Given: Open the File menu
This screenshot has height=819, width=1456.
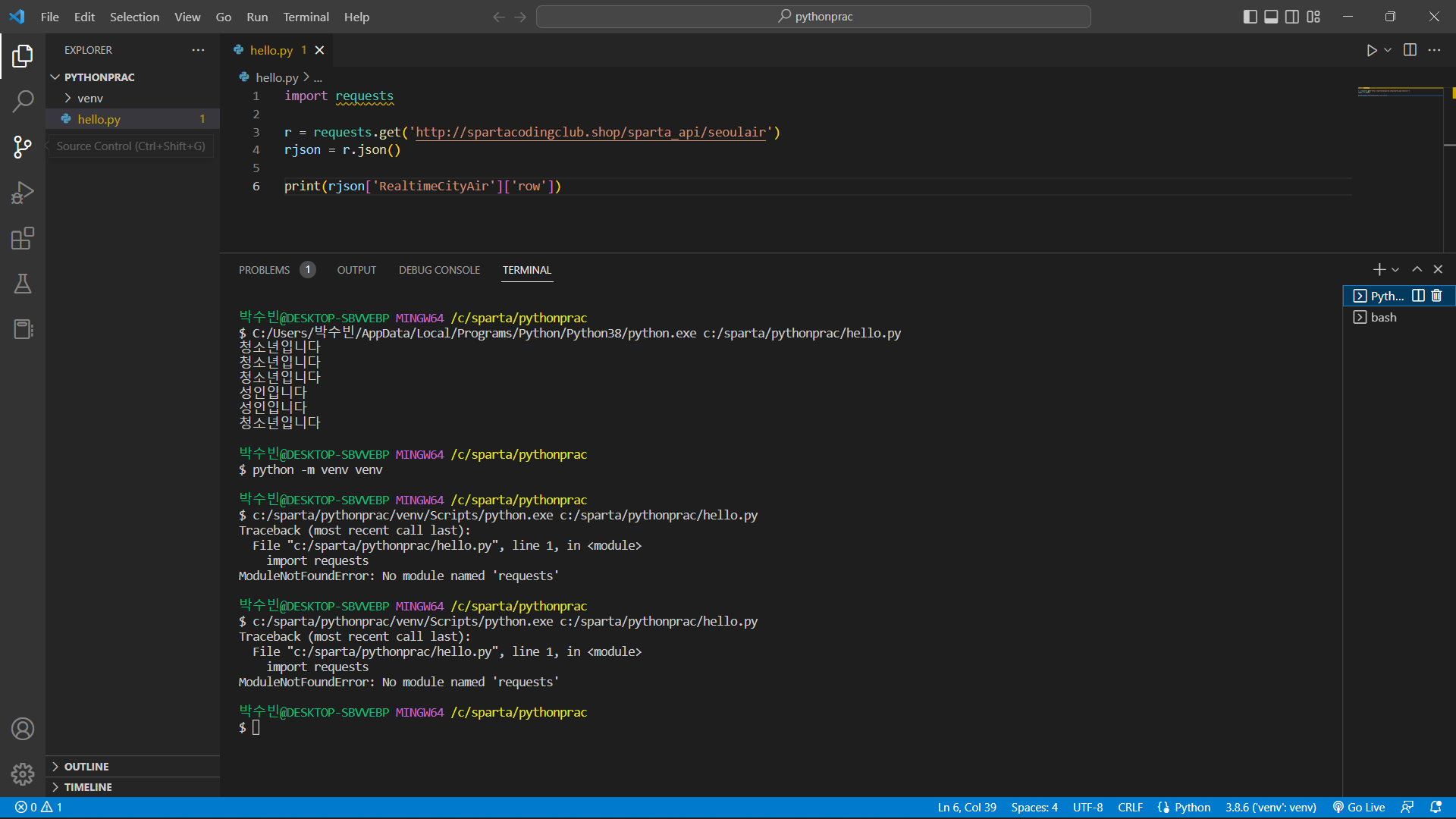Looking at the screenshot, I should click(x=50, y=17).
